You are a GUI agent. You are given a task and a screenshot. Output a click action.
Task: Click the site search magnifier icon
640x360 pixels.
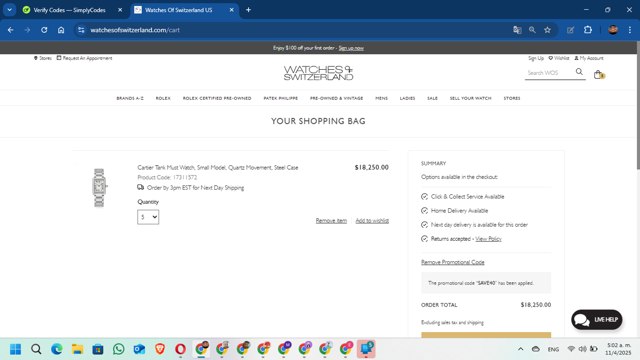(x=579, y=72)
